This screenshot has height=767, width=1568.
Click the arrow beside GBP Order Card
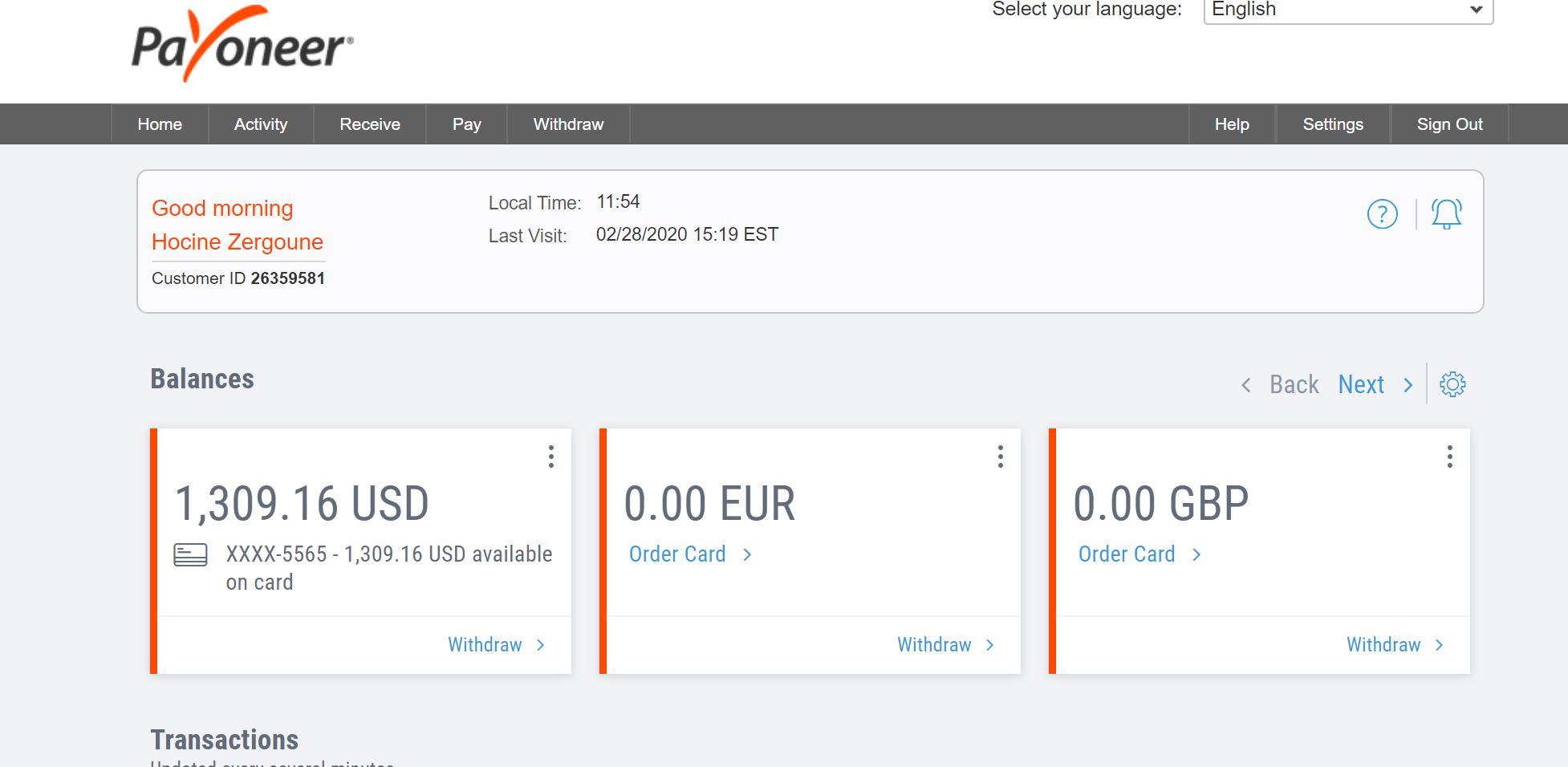click(1196, 554)
